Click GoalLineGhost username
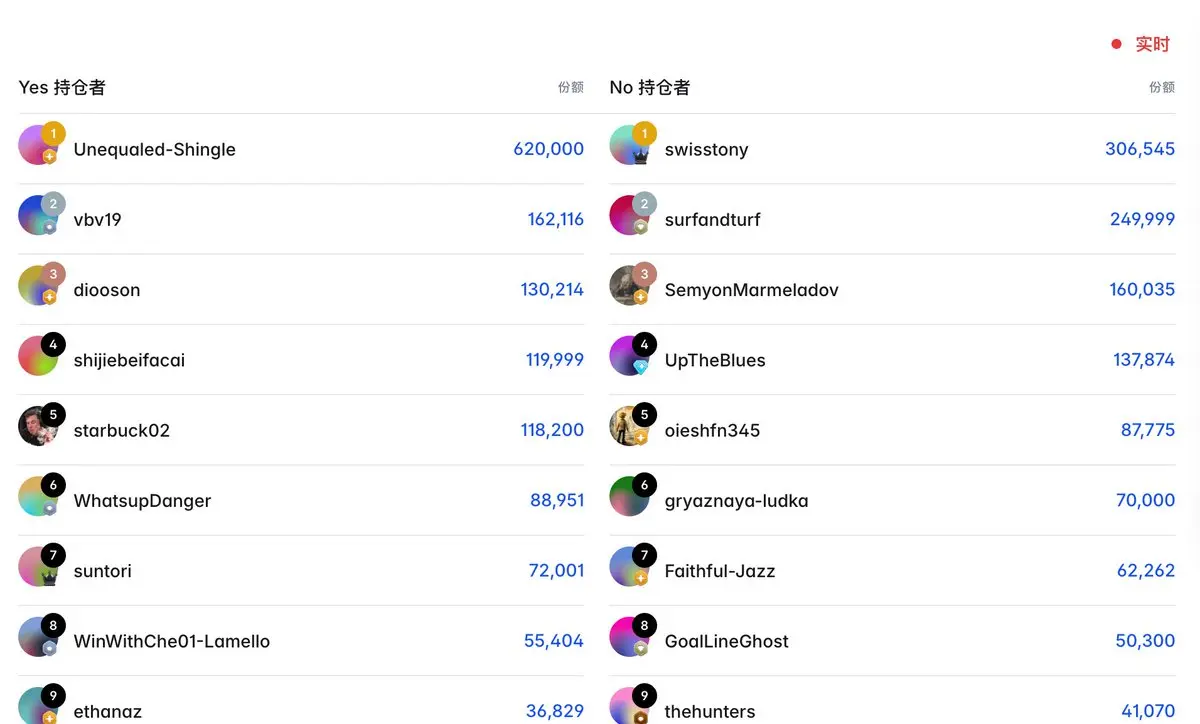This screenshot has width=1200, height=724. click(727, 641)
